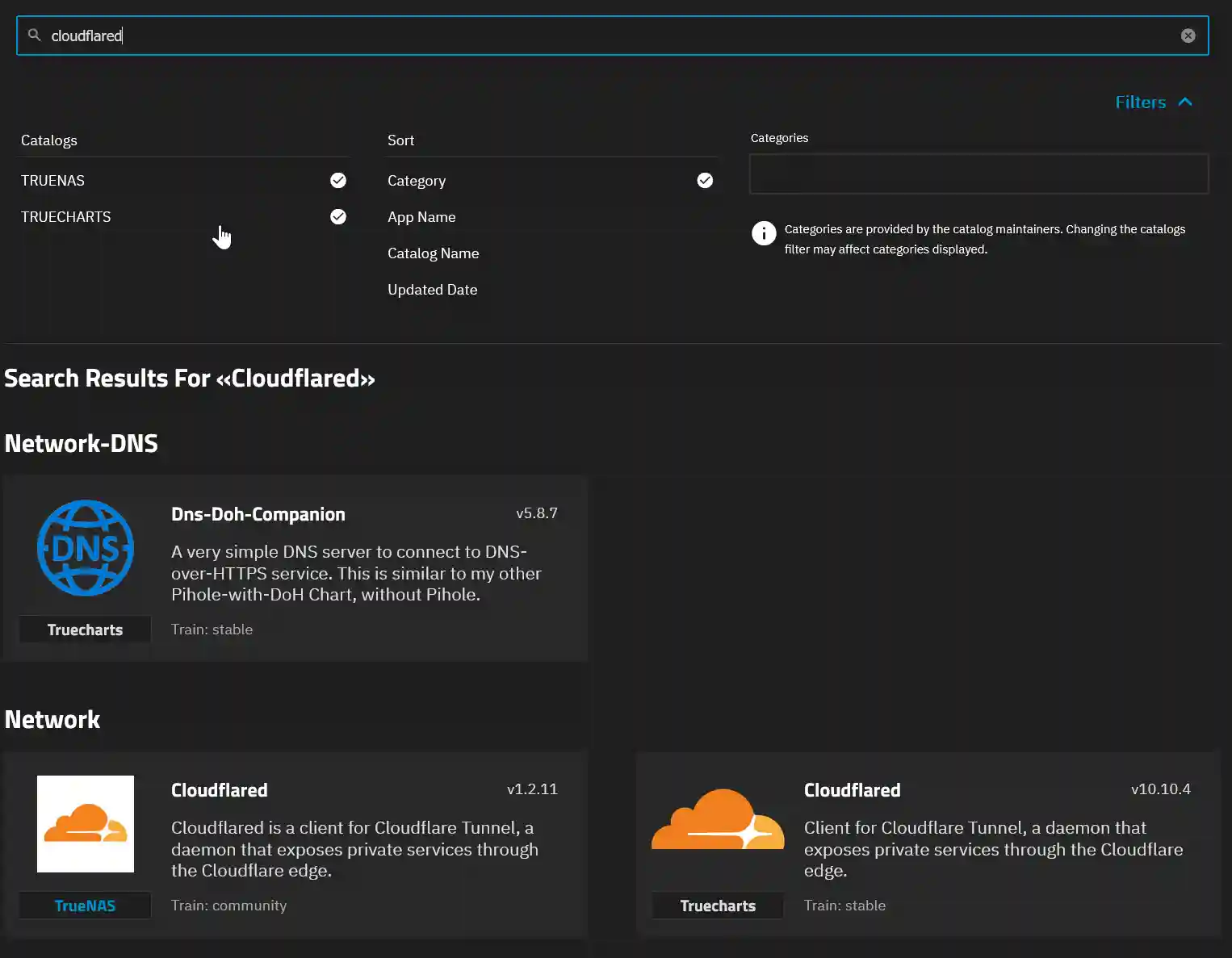
Task: Click the checkmark next to Category sort
Action: [x=705, y=180]
